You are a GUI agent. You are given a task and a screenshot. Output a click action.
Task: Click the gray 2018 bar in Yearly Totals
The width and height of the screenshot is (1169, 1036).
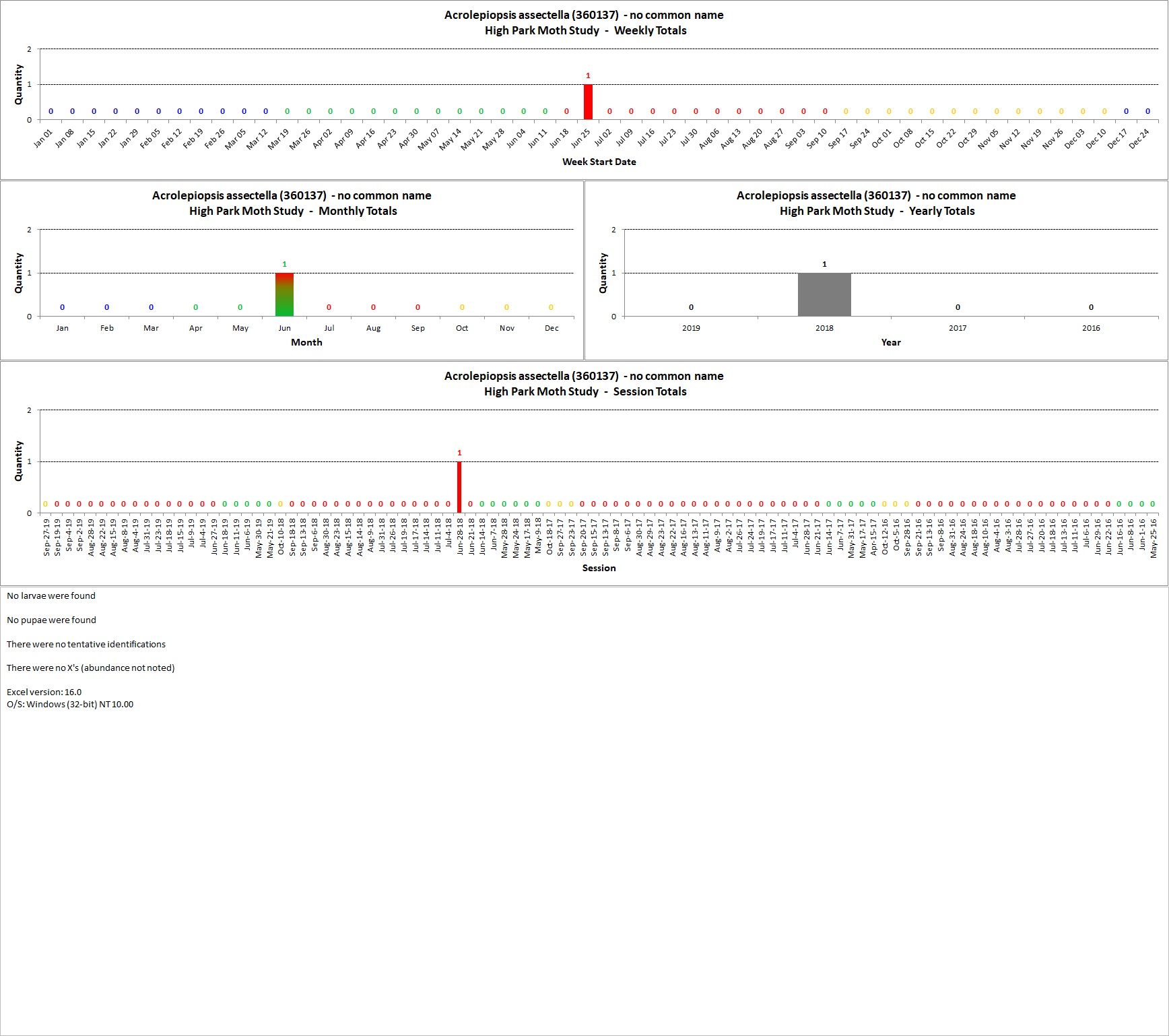pyautogui.click(x=824, y=294)
